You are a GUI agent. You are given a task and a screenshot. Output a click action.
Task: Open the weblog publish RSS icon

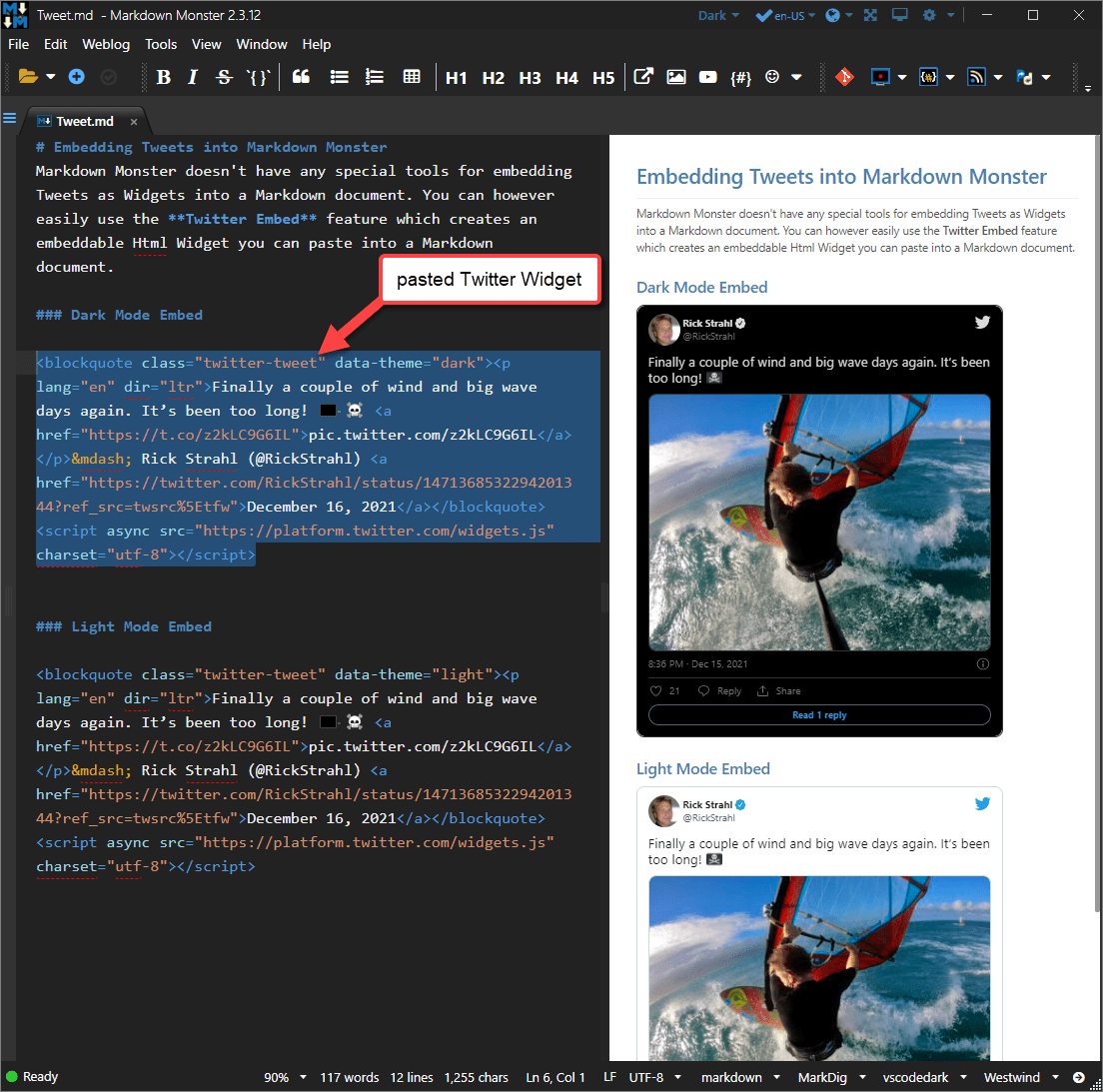976,77
